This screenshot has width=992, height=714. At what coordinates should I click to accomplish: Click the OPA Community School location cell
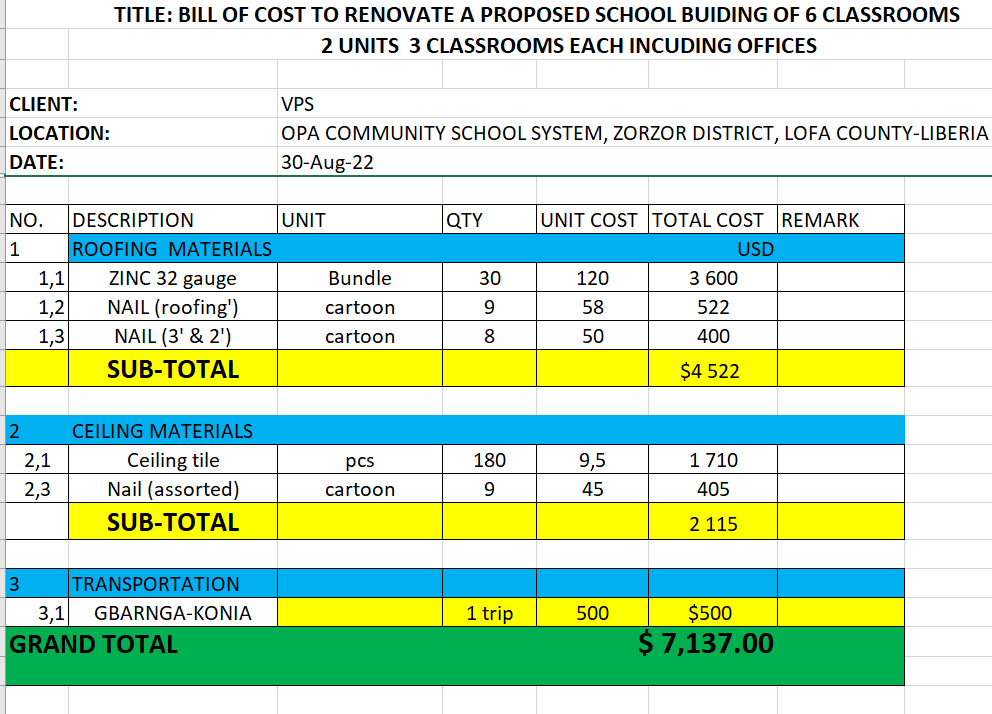[634, 133]
